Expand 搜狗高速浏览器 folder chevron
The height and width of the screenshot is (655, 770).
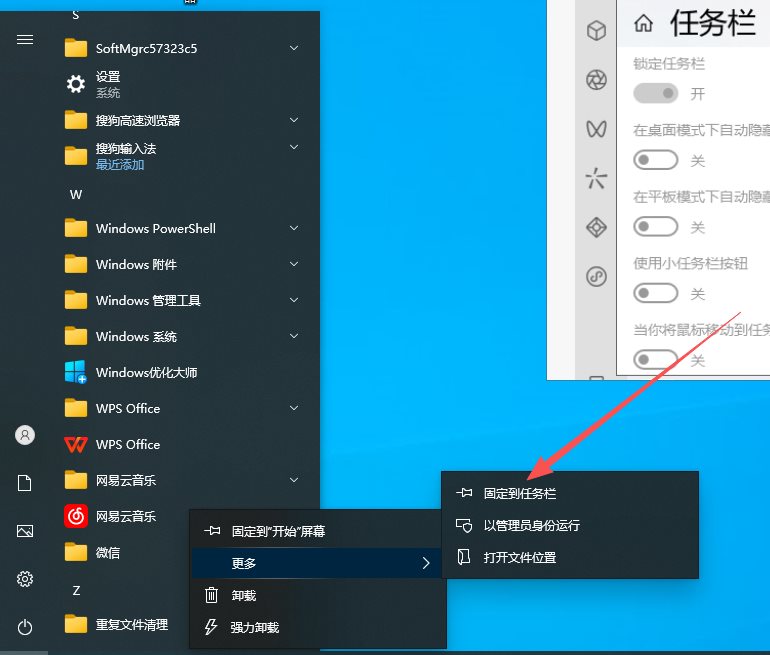(294, 120)
